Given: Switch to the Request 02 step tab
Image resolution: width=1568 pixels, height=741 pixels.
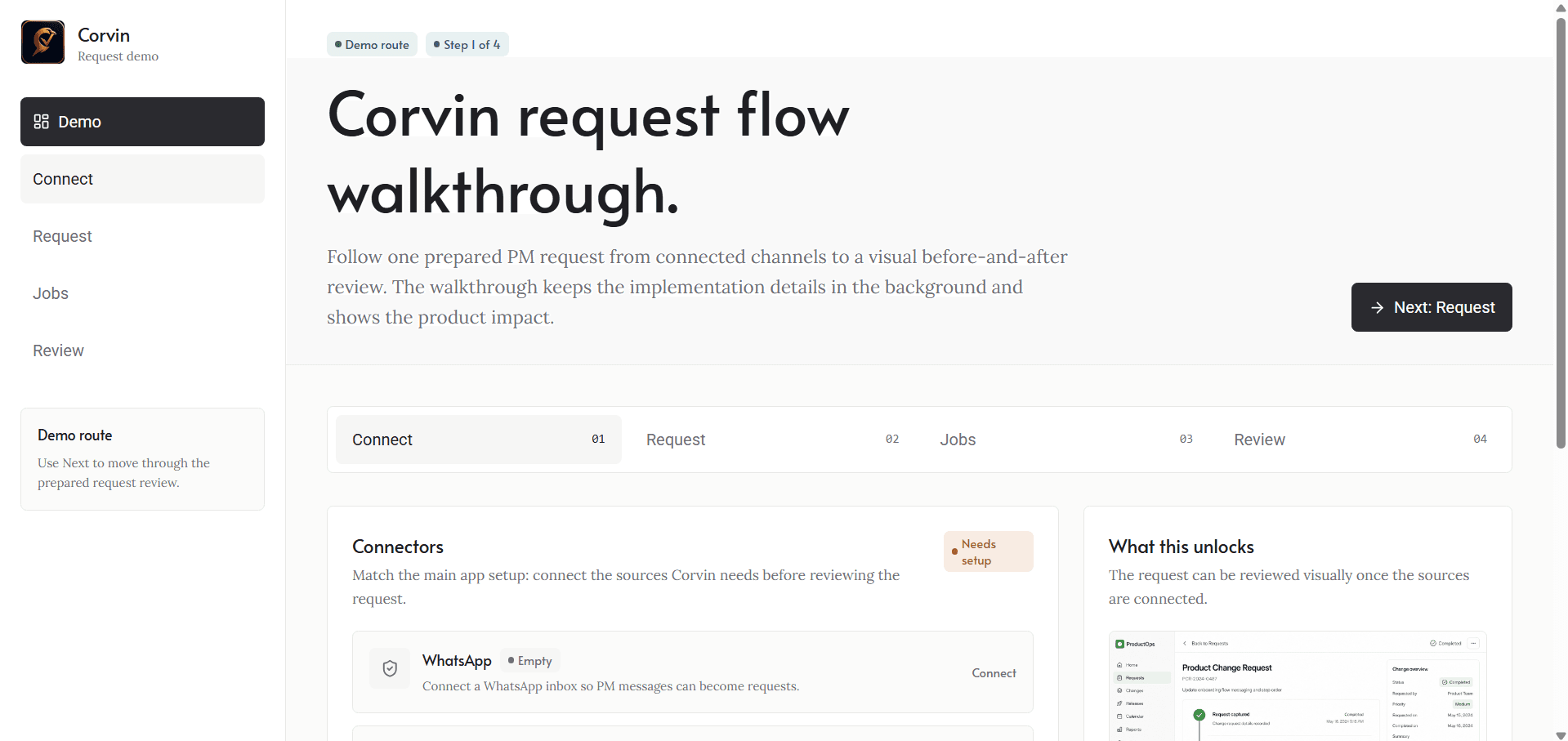Looking at the screenshot, I should (x=772, y=440).
